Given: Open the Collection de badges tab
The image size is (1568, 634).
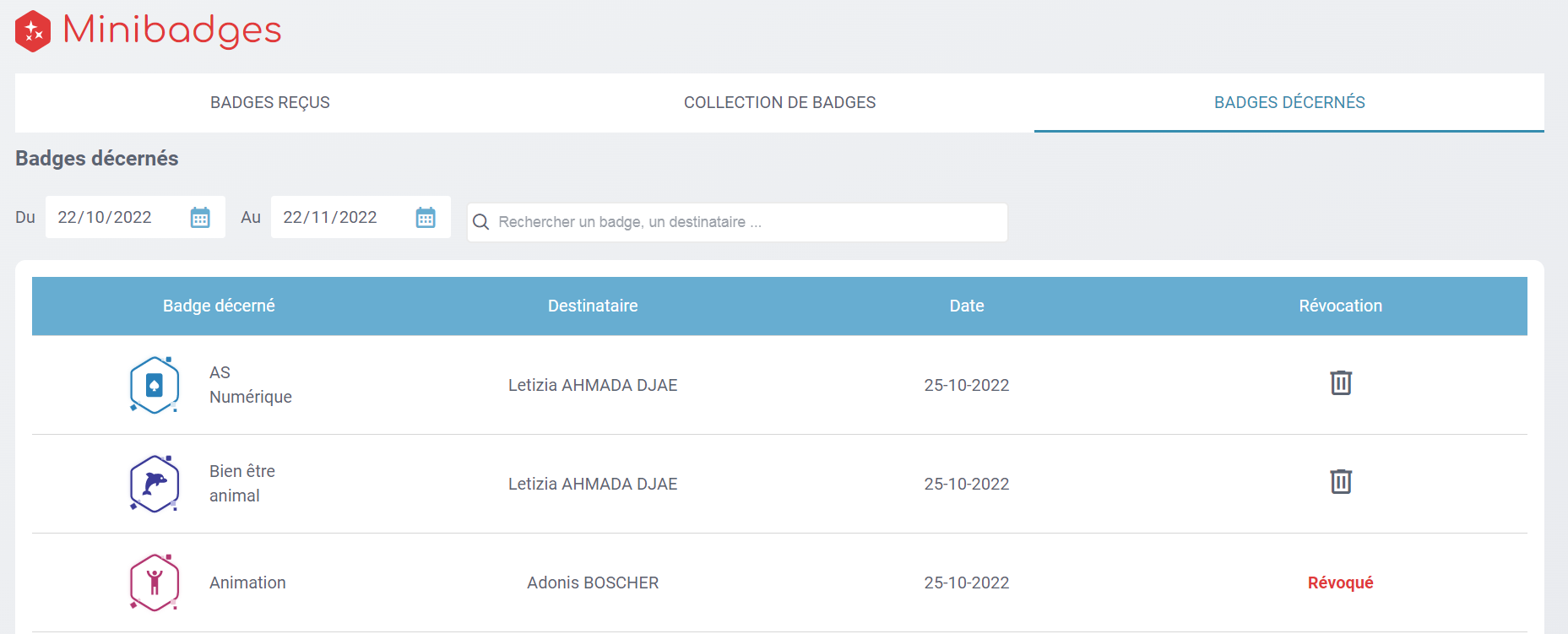Looking at the screenshot, I should [779, 103].
